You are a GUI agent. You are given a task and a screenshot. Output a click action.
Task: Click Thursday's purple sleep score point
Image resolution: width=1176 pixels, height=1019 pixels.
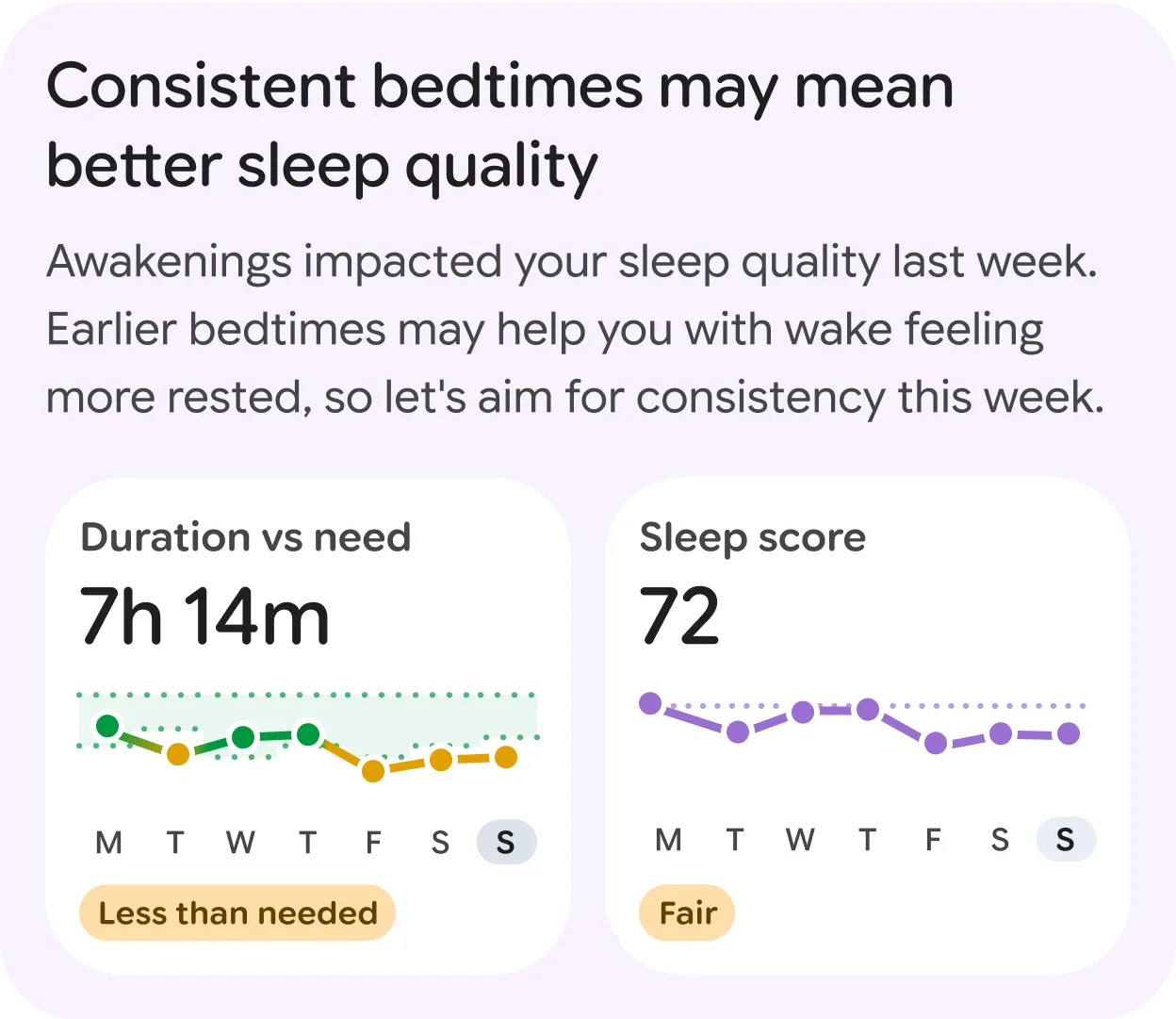866,707
